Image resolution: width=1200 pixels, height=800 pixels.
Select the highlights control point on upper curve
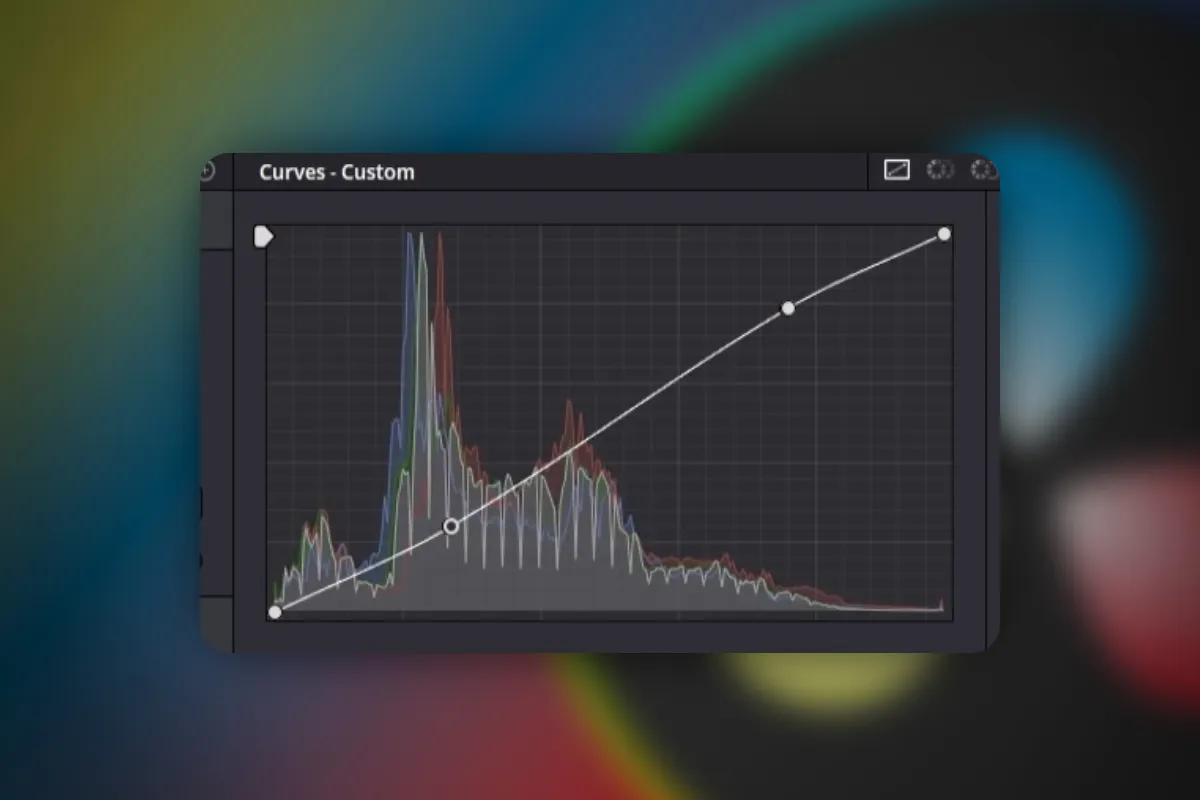point(788,308)
